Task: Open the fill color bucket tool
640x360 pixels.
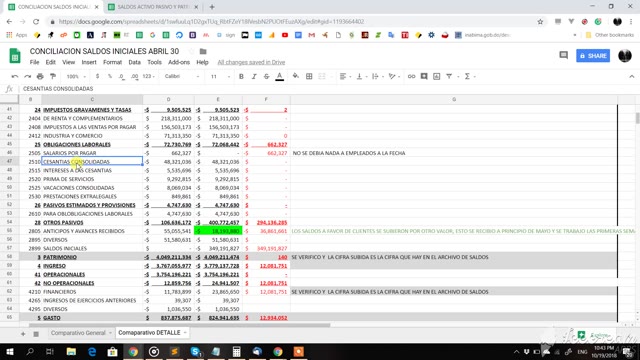Action: (x=296, y=76)
